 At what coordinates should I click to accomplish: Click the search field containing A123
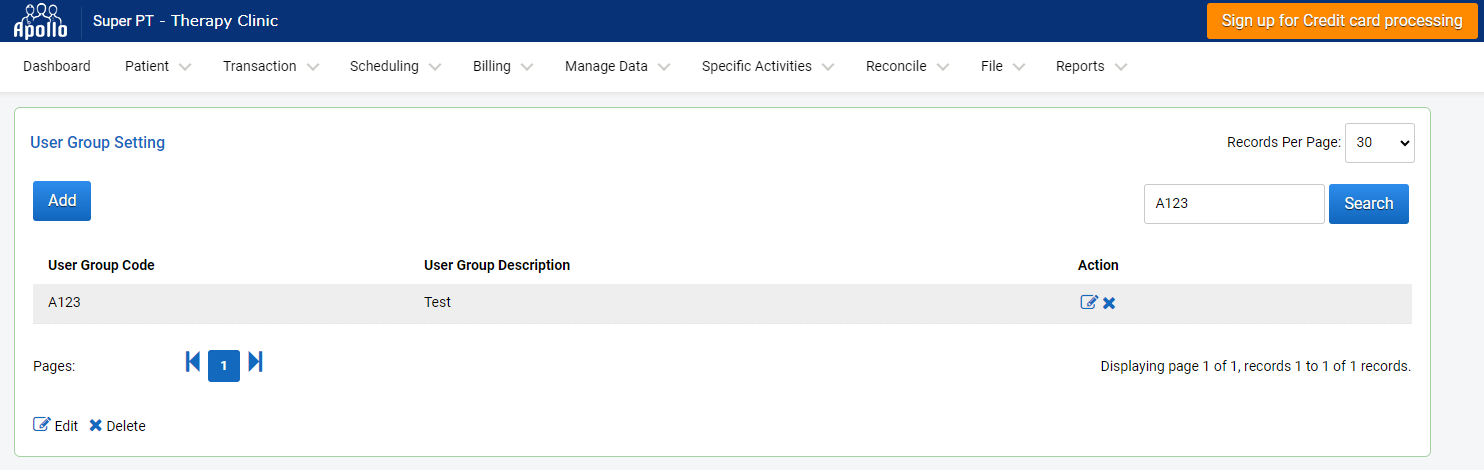(1234, 204)
